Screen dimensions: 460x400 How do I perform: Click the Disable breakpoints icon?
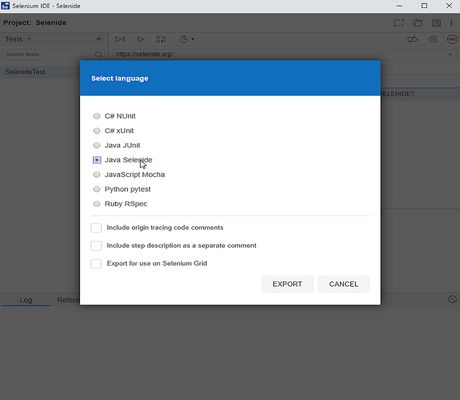point(413,39)
